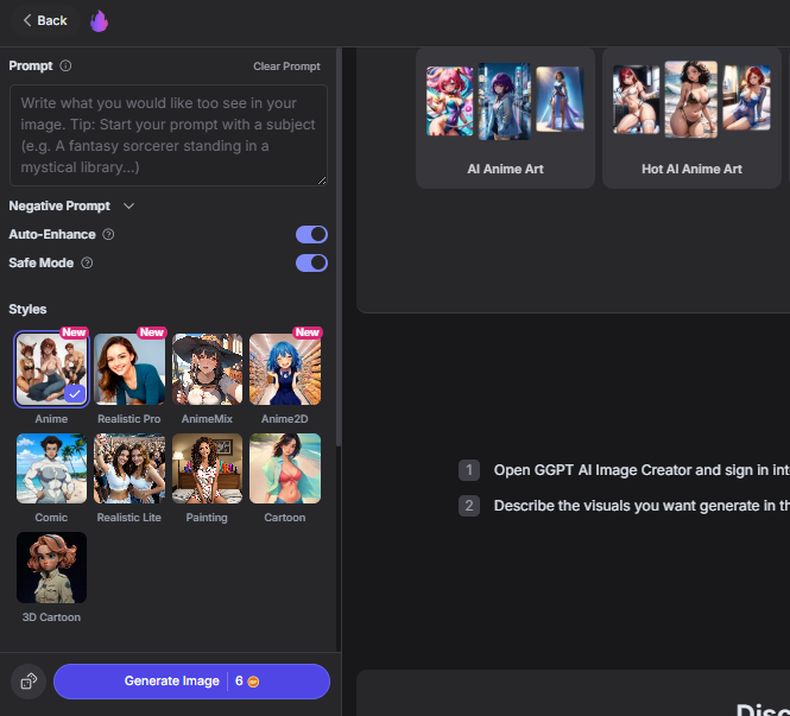The height and width of the screenshot is (716, 790).
Task: Click the Generate Image button
Action: point(191,681)
